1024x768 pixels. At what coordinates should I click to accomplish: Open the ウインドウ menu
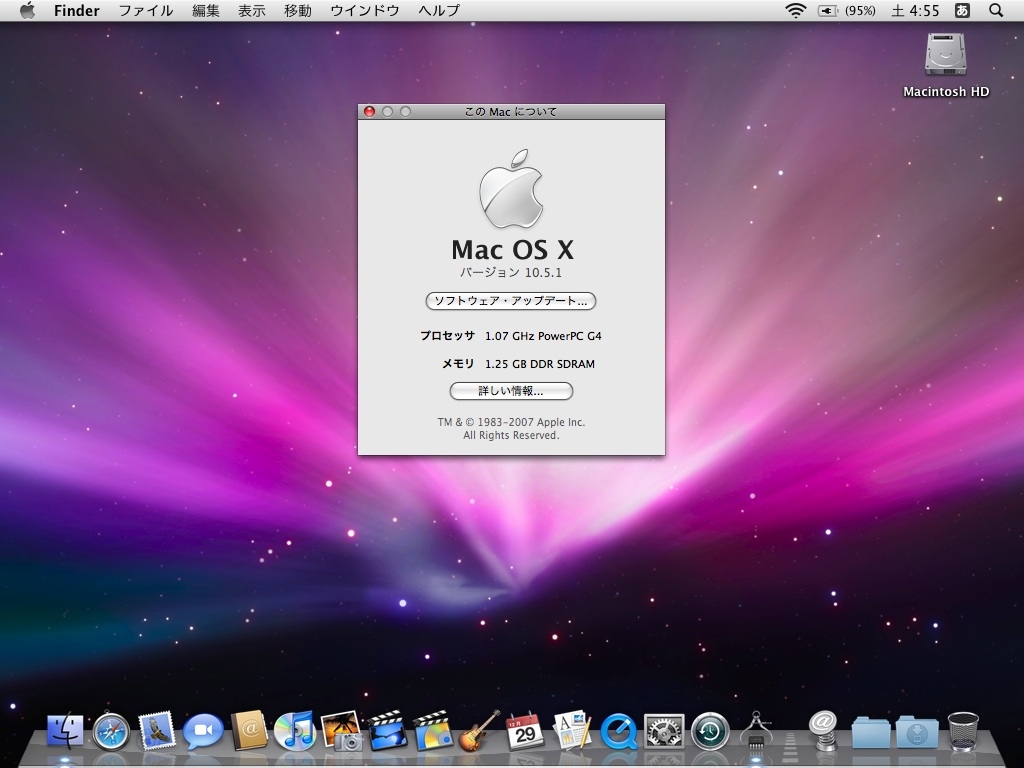(364, 11)
